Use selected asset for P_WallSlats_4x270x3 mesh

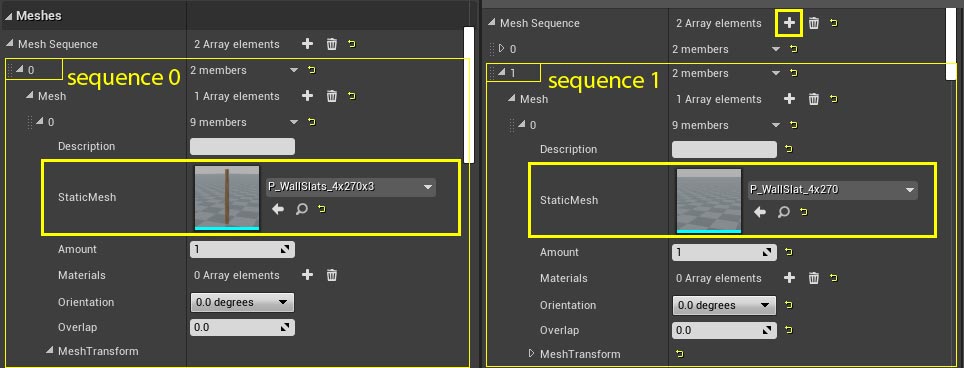[278, 209]
